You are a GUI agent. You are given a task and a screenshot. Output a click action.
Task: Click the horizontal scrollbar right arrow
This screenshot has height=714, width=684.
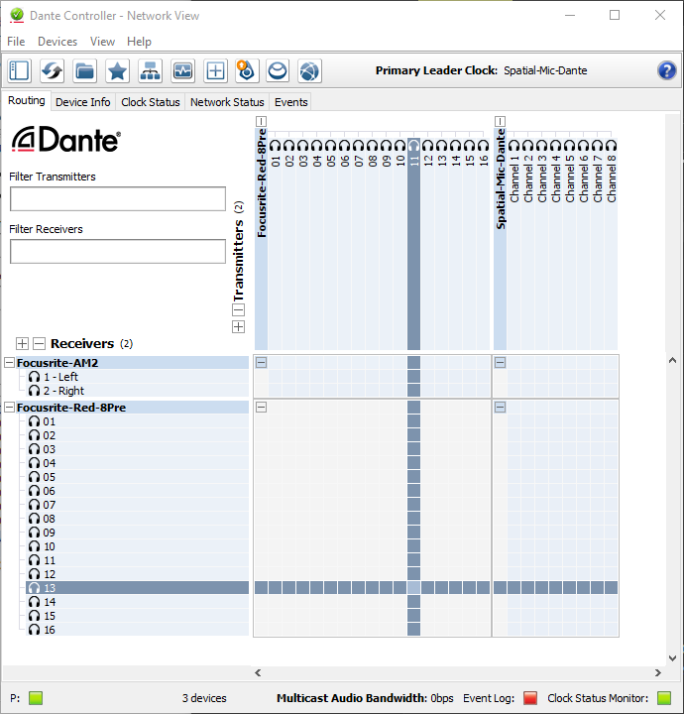point(658,673)
